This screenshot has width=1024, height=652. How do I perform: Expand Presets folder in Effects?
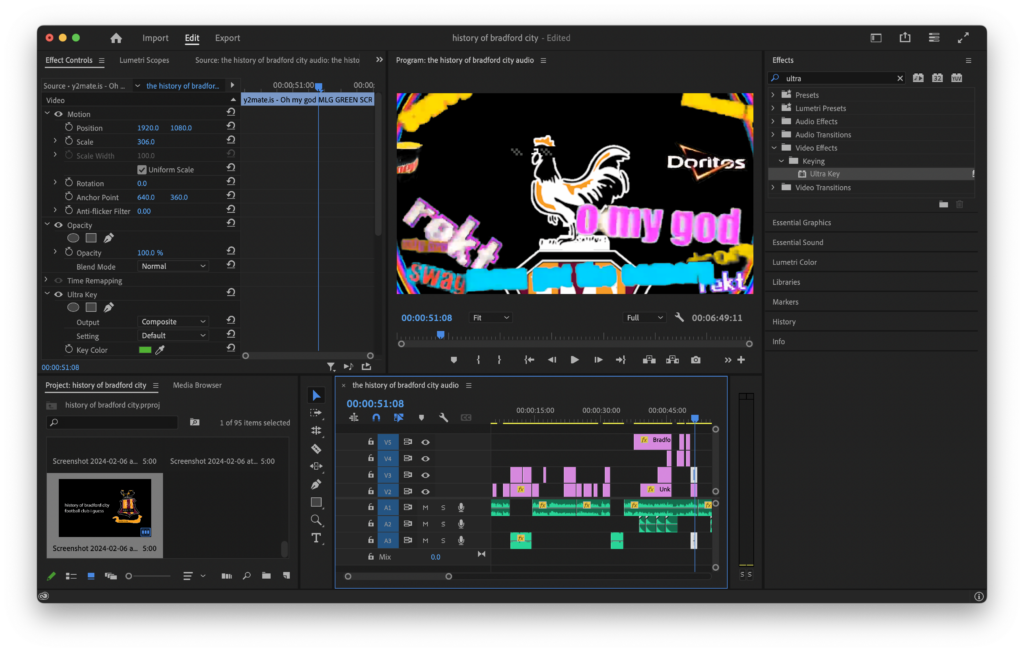(x=773, y=95)
